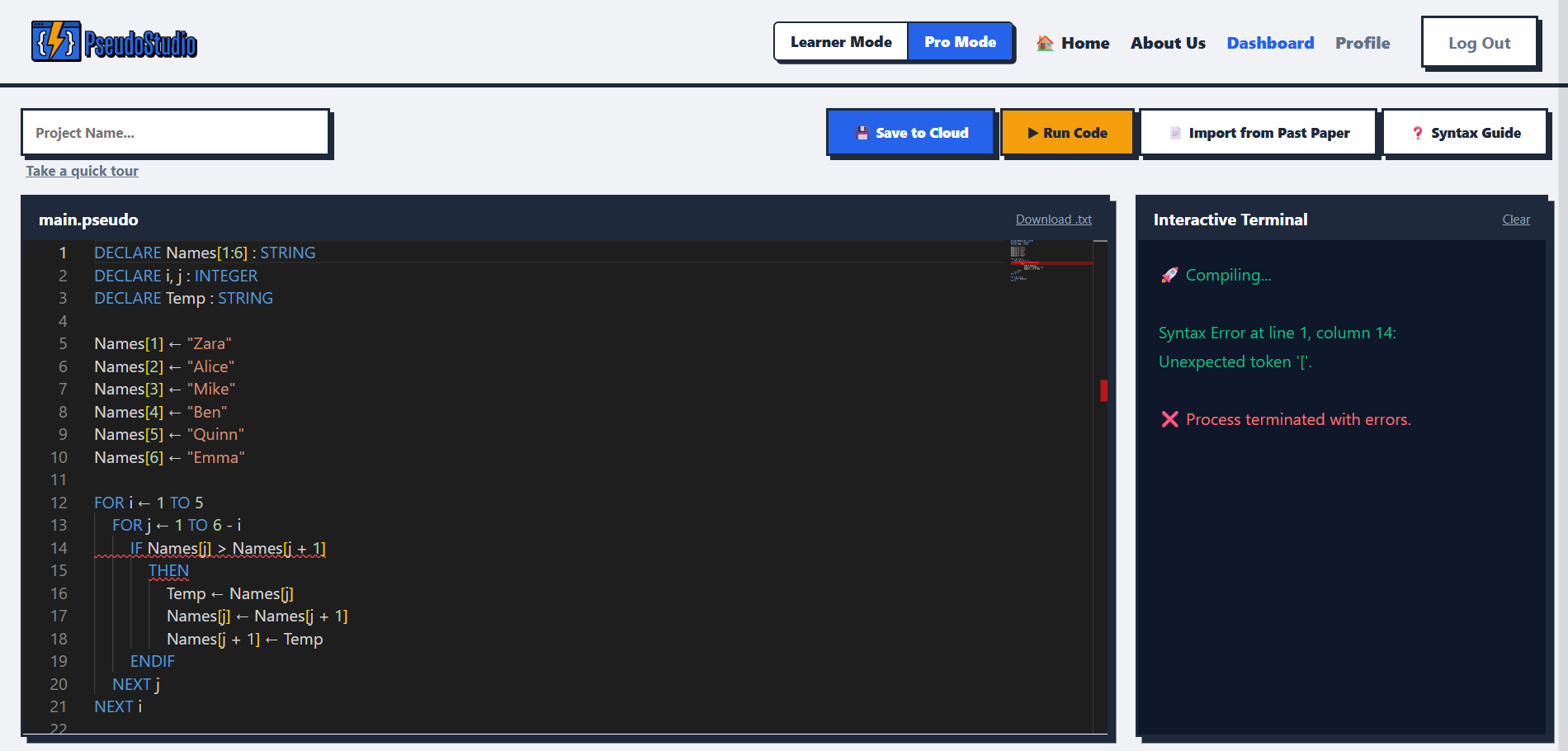Click the Take a quick tour link
1568x751 pixels.
pyautogui.click(x=82, y=171)
